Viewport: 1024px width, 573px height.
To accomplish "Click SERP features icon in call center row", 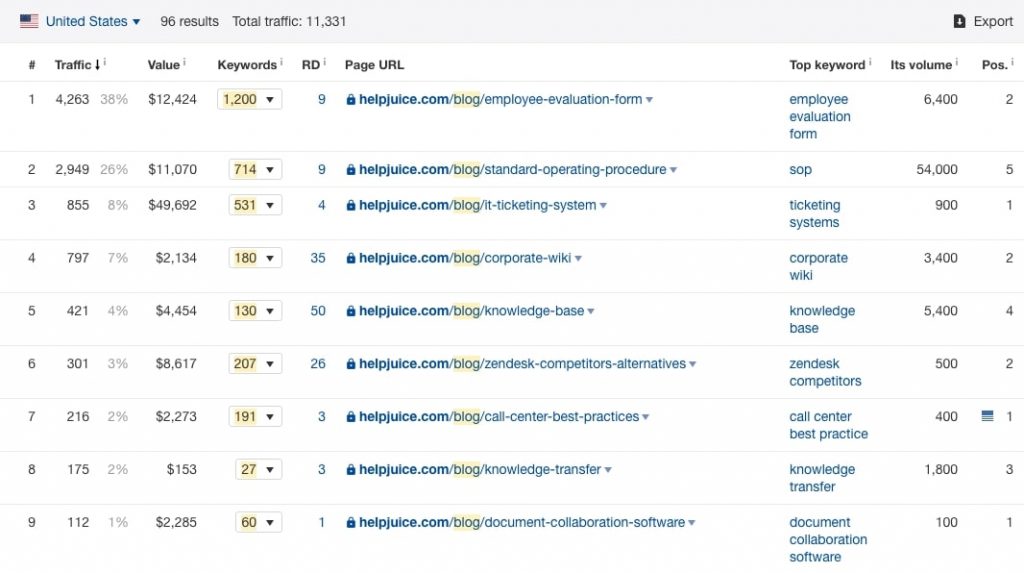I will point(987,416).
